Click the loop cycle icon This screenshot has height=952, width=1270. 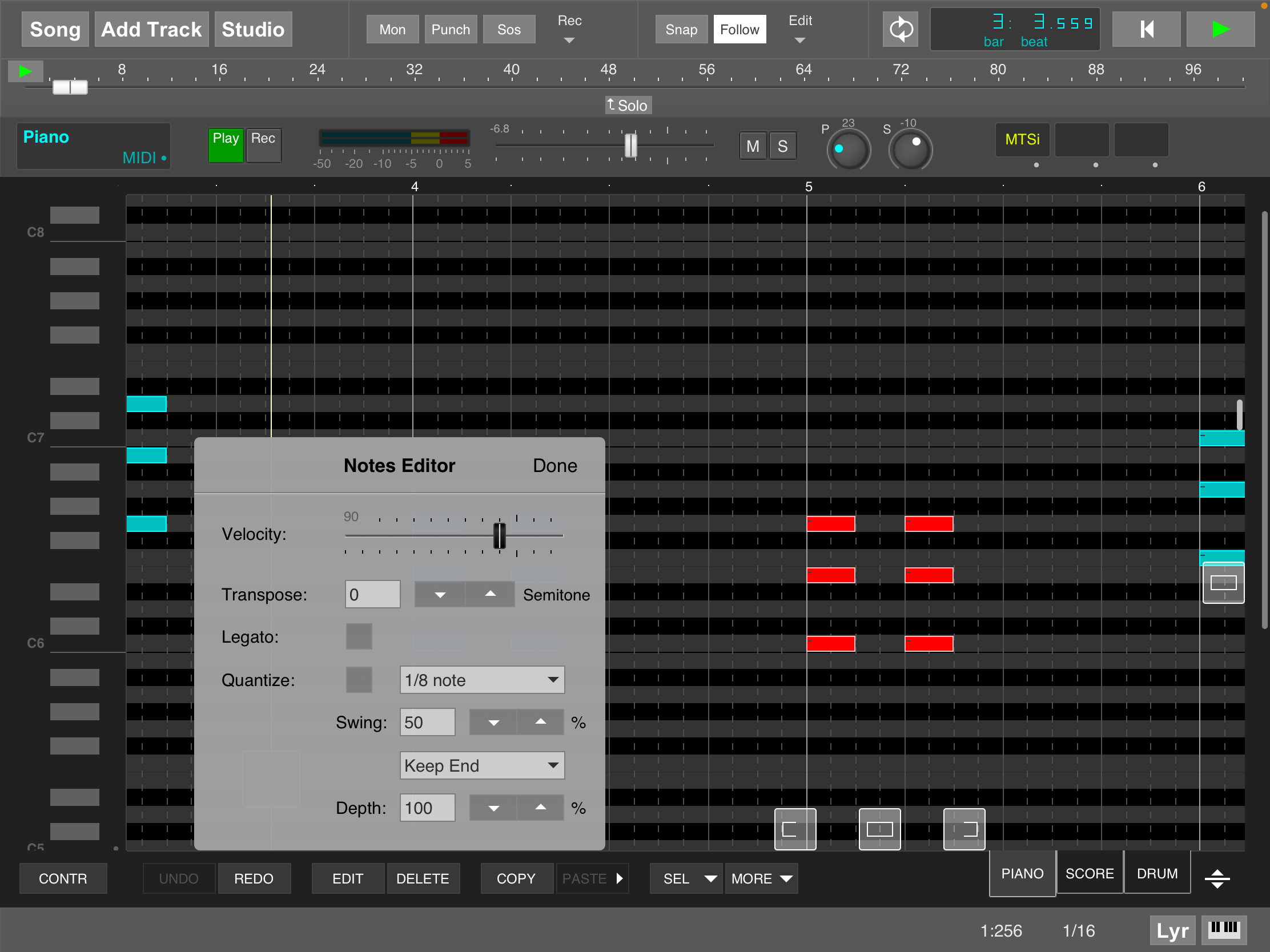tap(901, 29)
